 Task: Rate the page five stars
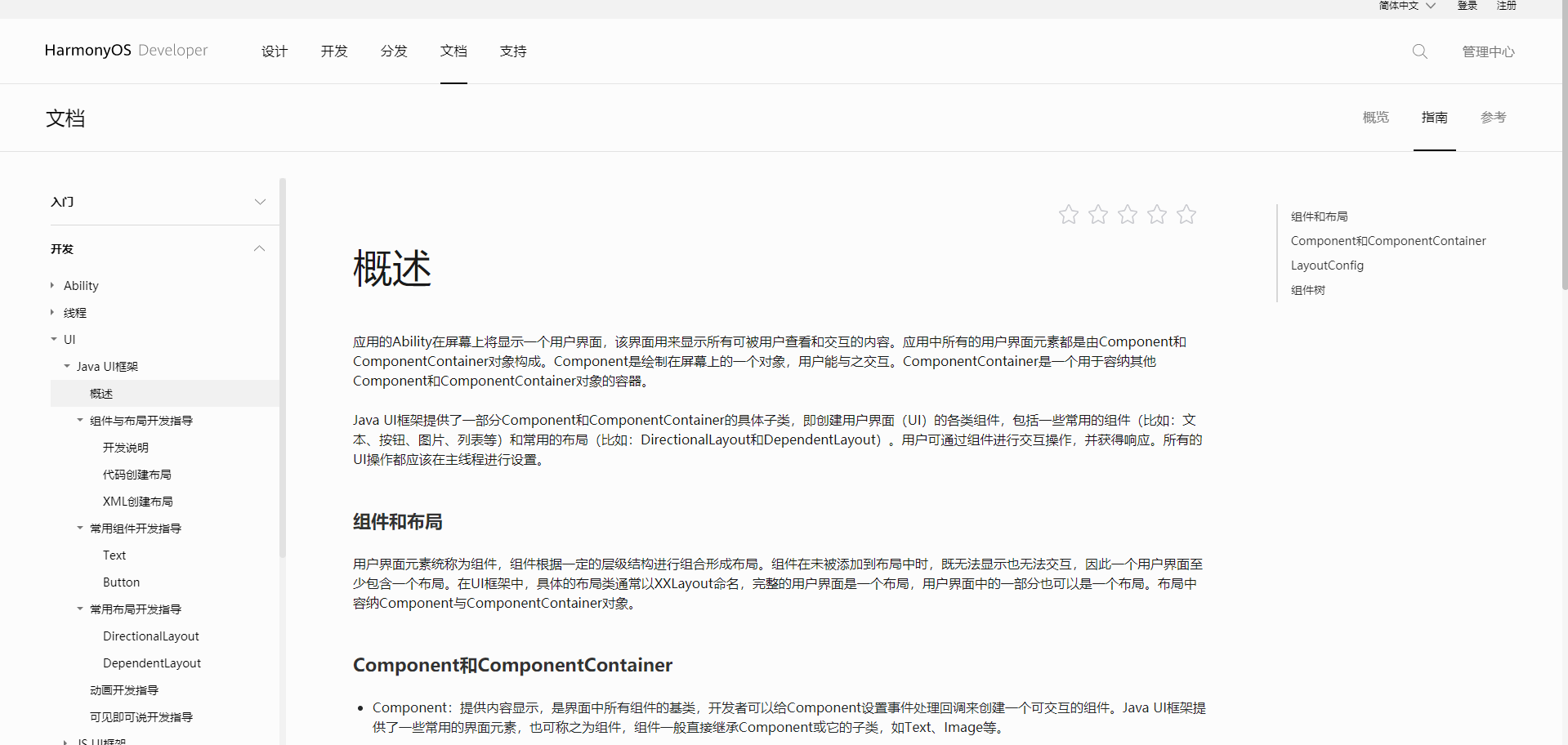tap(1186, 215)
